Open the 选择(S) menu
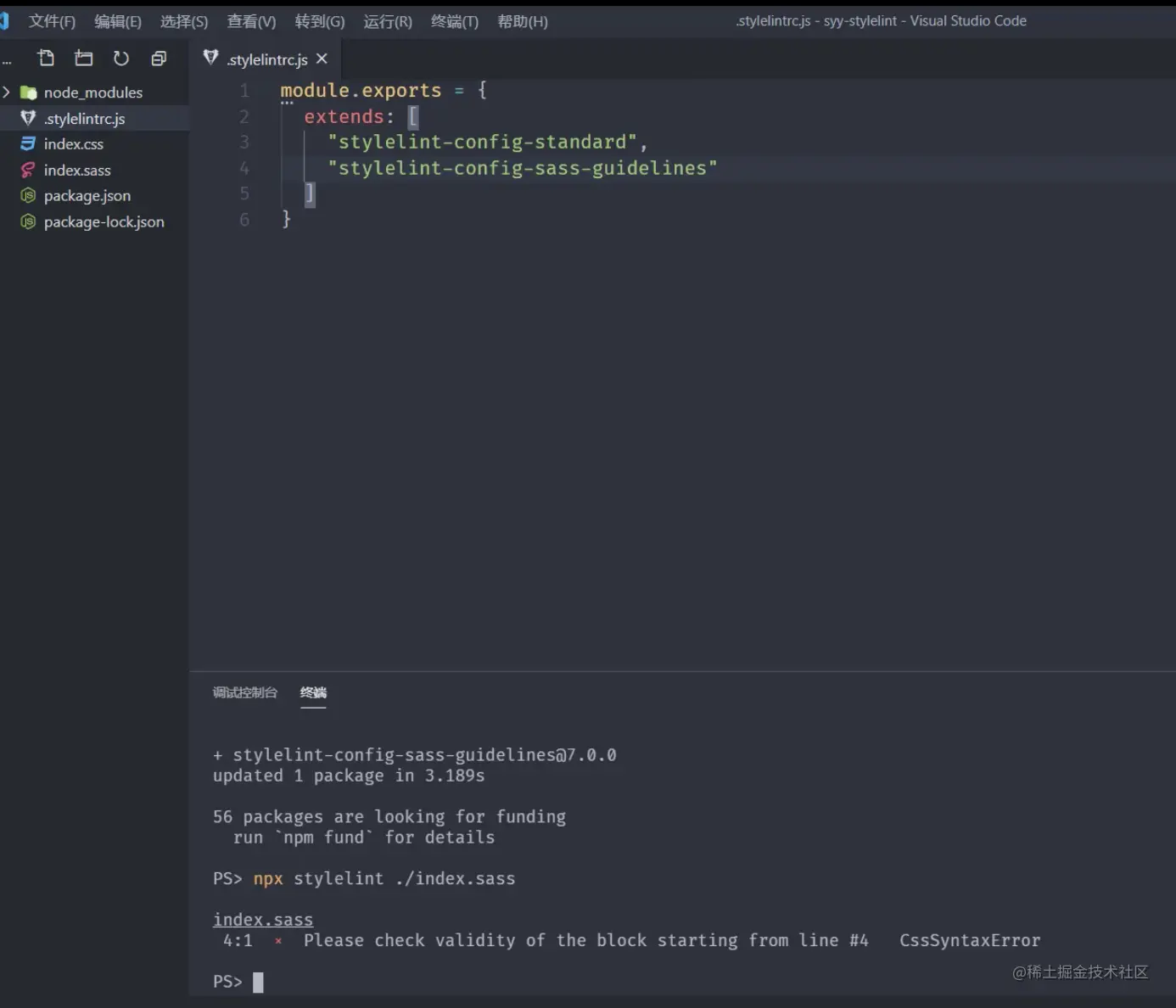 [184, 21]
